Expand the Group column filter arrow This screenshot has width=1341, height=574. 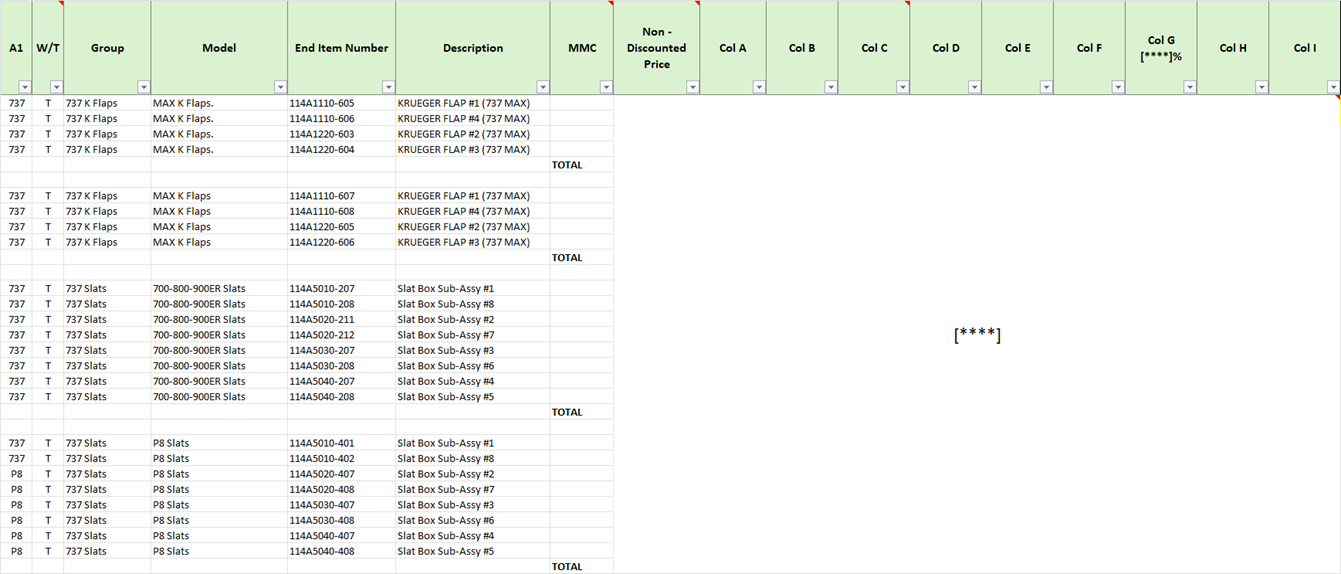pyautogui.click(x=143, y=87)
